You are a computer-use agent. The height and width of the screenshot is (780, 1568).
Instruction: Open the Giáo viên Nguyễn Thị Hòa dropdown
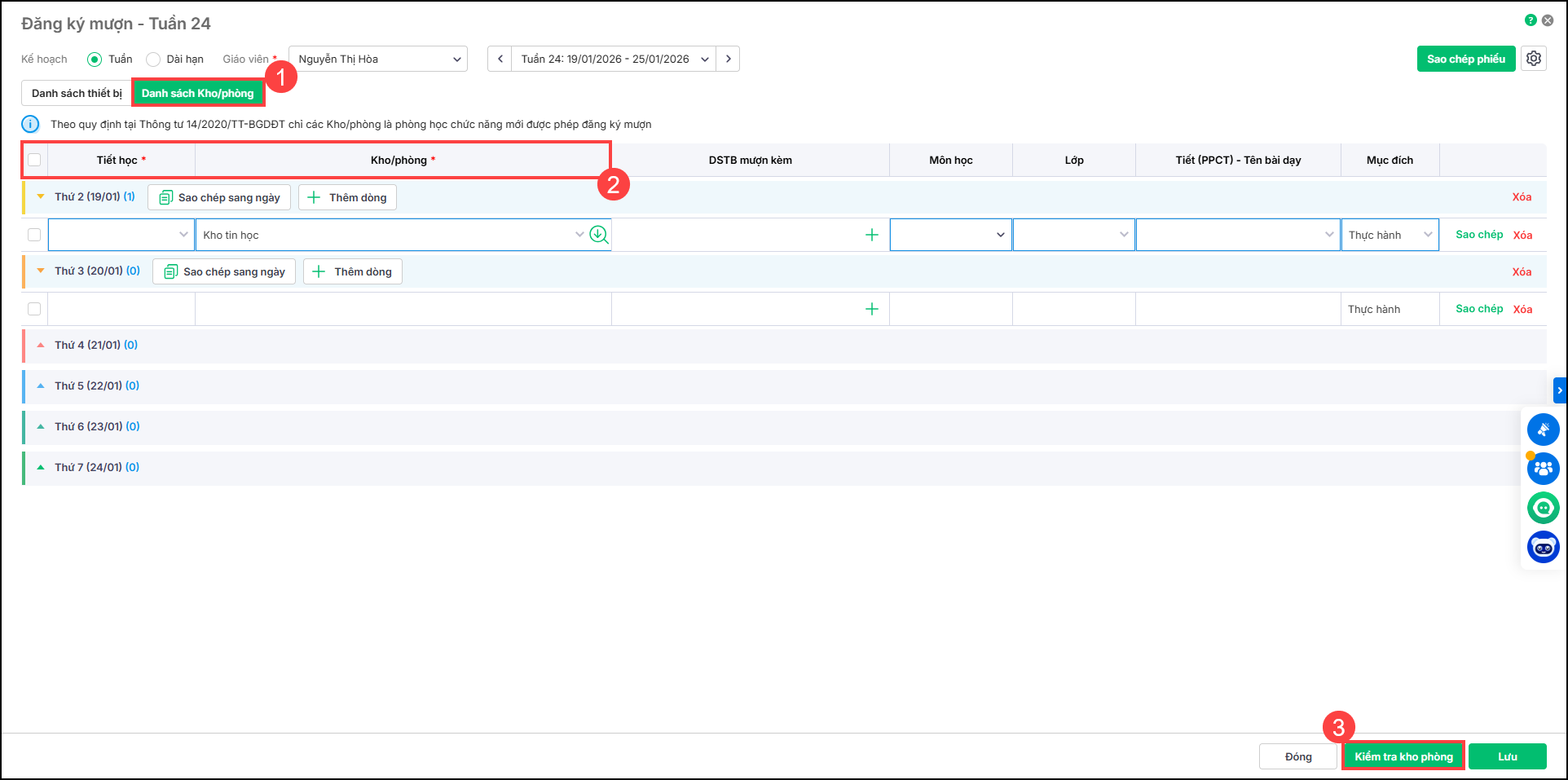click(x=377, y=59)
